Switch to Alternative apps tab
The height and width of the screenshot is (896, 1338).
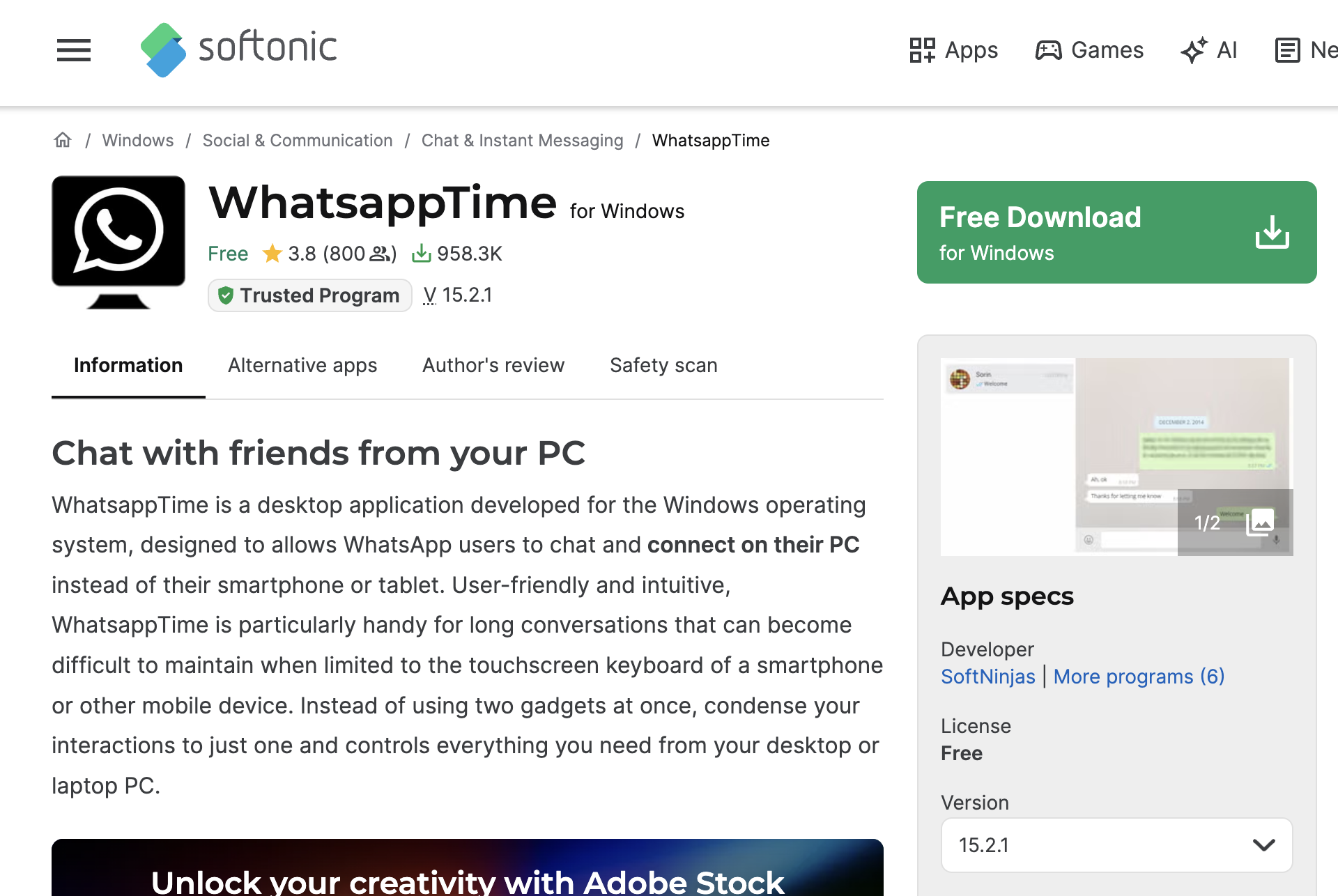click(302, 365)
